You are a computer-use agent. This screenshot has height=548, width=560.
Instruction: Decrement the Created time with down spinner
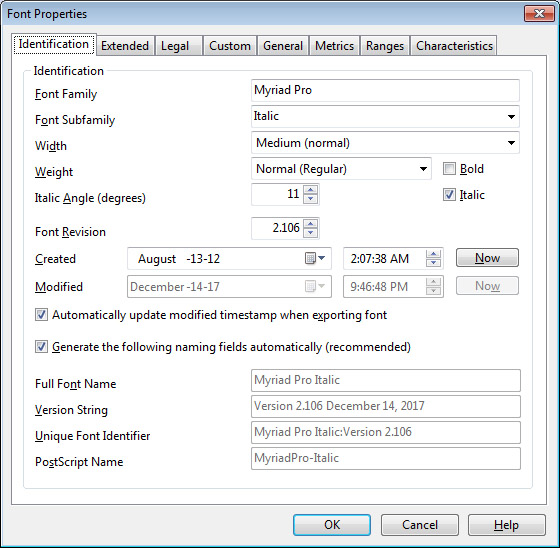(434, 263)
